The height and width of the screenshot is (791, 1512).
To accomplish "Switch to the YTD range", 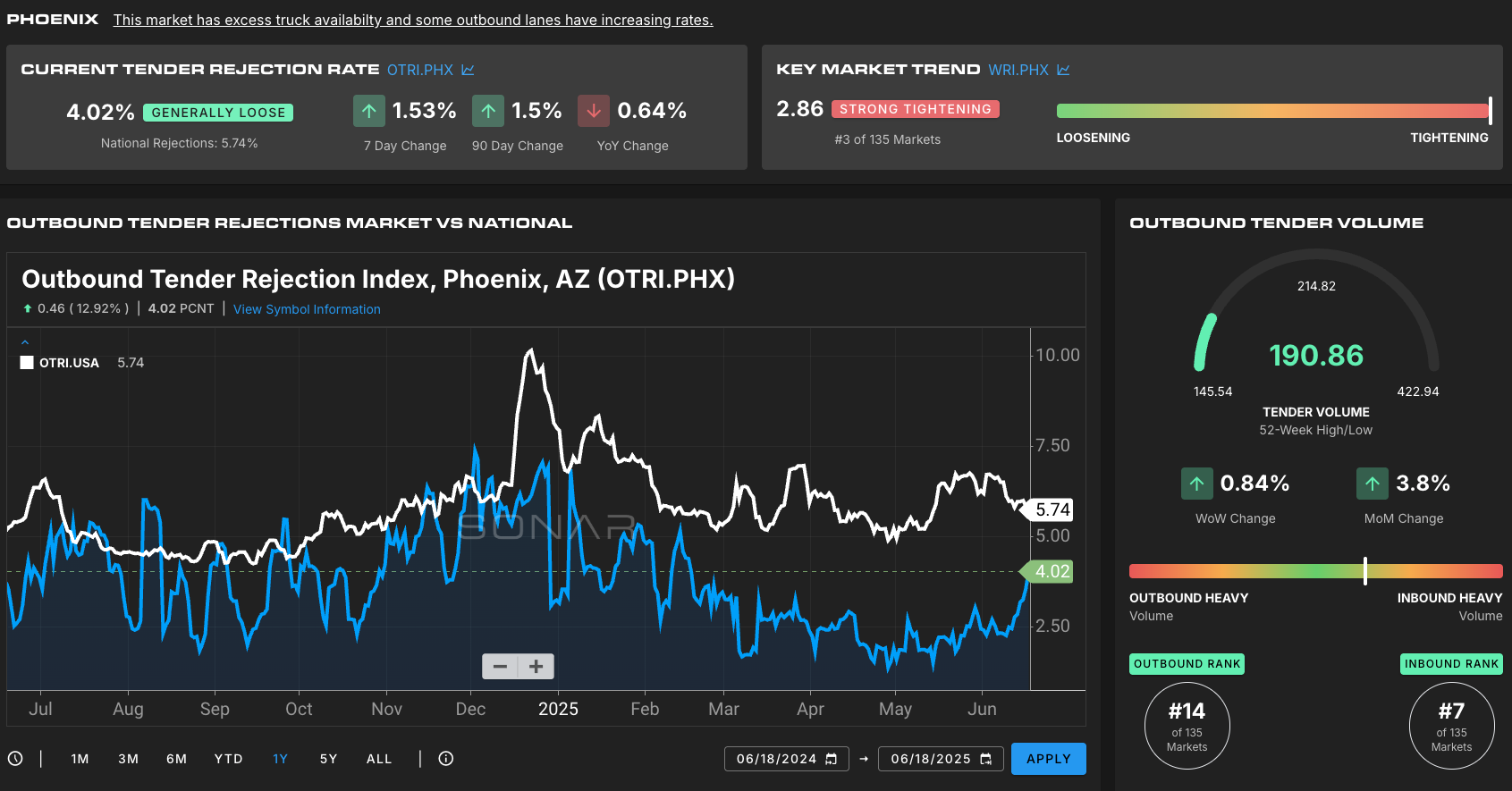I will tap(229, 759).
